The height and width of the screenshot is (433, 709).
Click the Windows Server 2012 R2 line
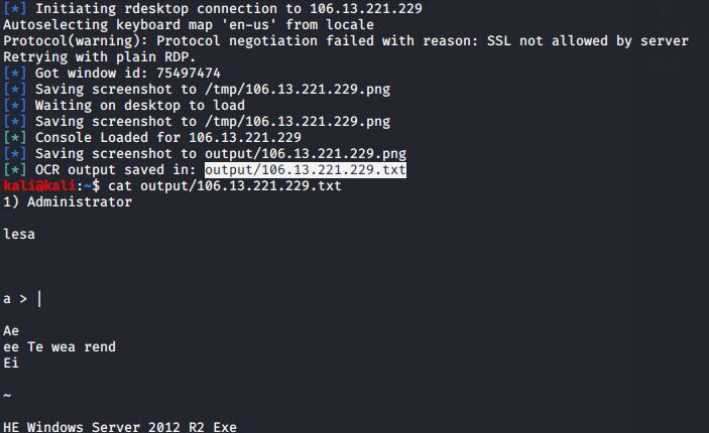120,427
